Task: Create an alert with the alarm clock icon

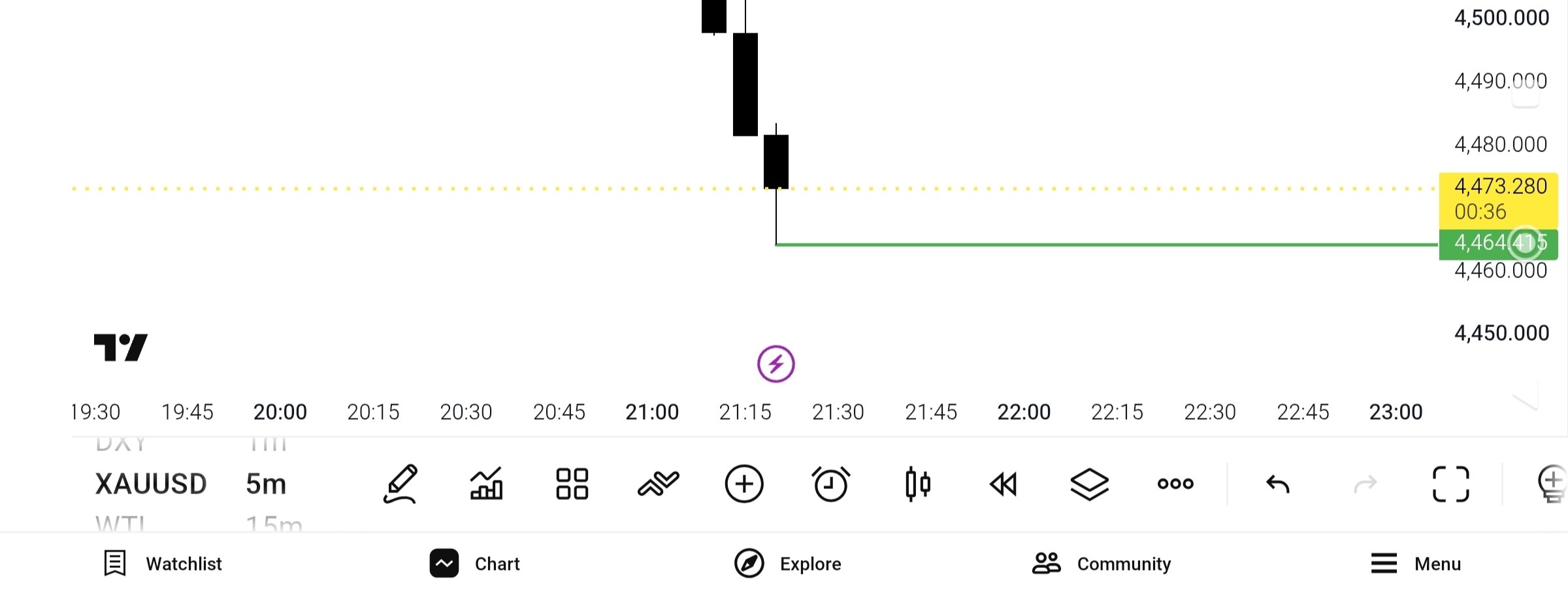Action: coord(831,484)
